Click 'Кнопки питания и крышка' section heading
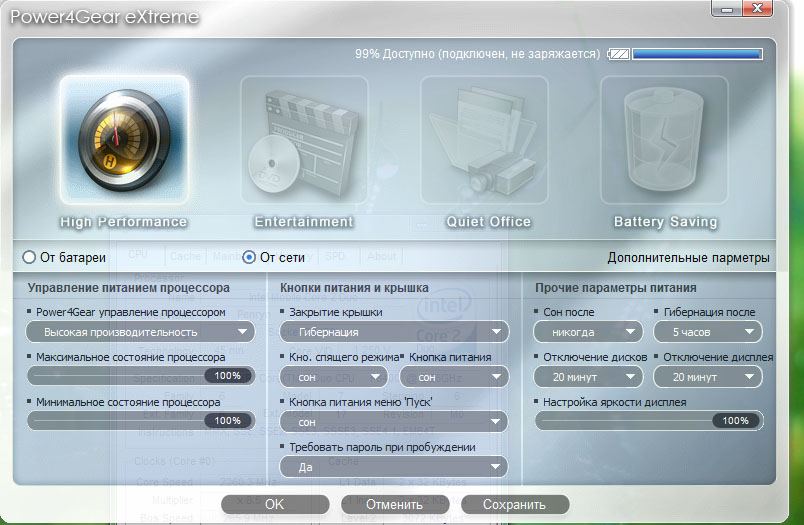 coord(354,288)
